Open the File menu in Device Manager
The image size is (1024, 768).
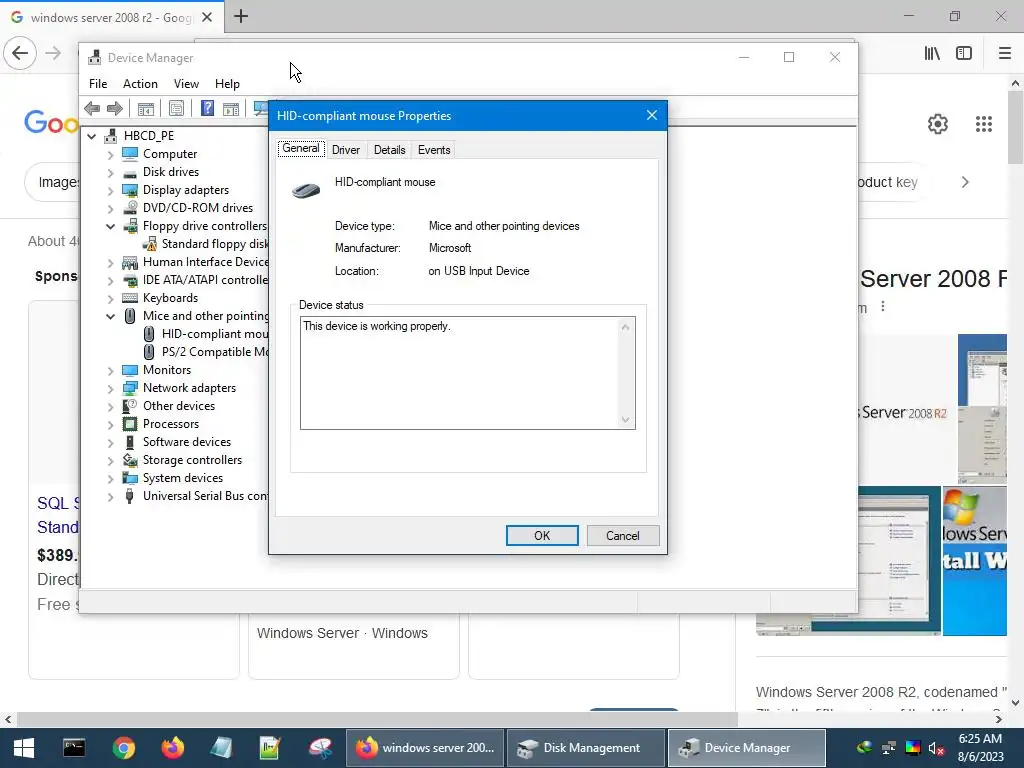tap(98, 84)
